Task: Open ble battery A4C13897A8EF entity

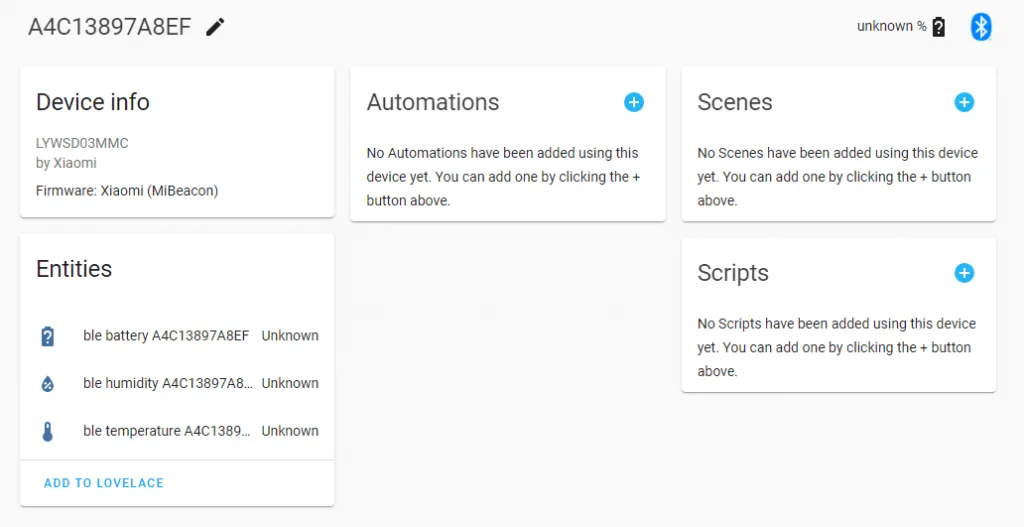Action: tap(177, 336)
